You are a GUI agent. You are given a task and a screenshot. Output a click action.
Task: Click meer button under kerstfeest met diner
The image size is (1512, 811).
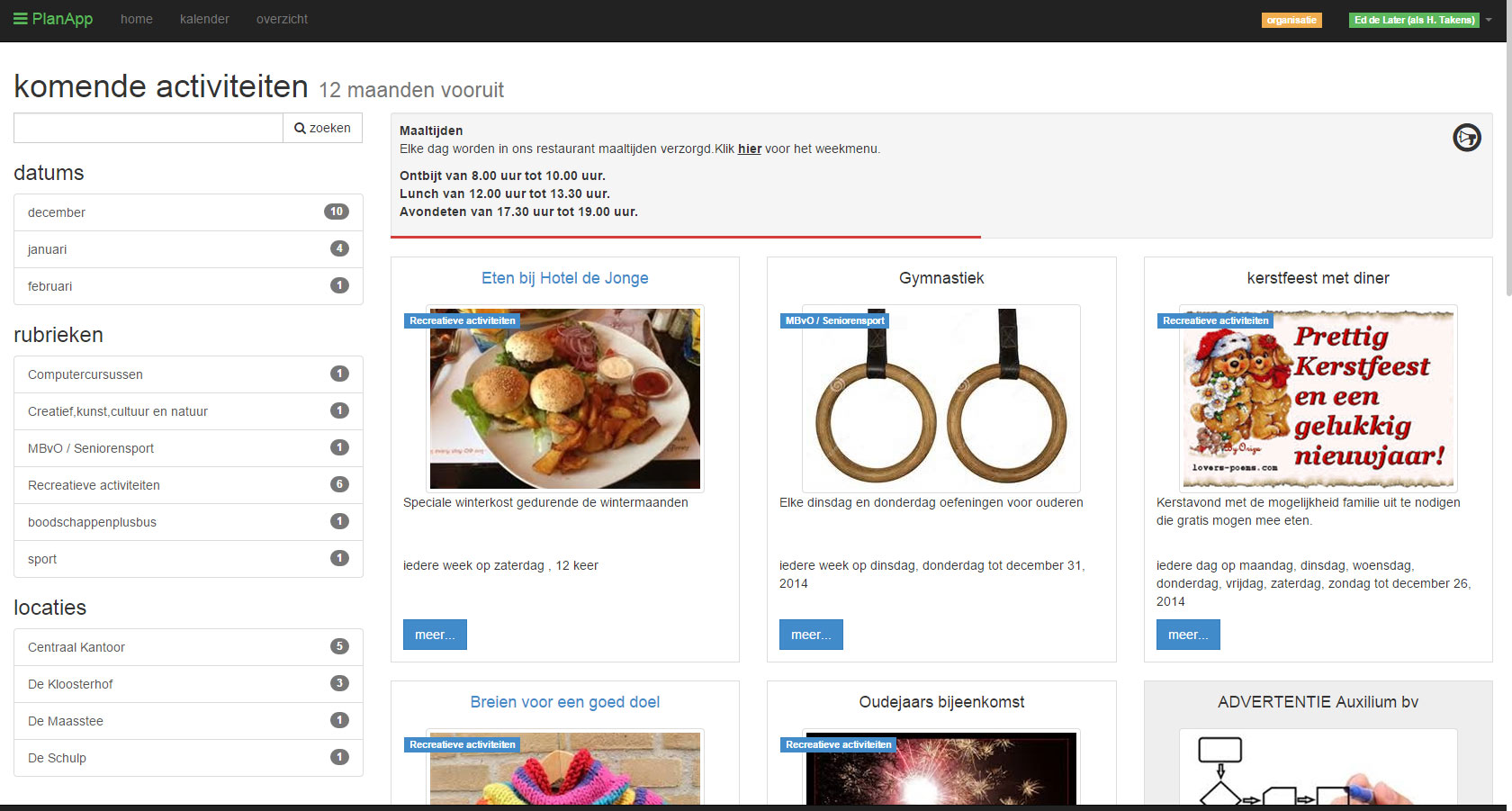[x=1187, y=635]
